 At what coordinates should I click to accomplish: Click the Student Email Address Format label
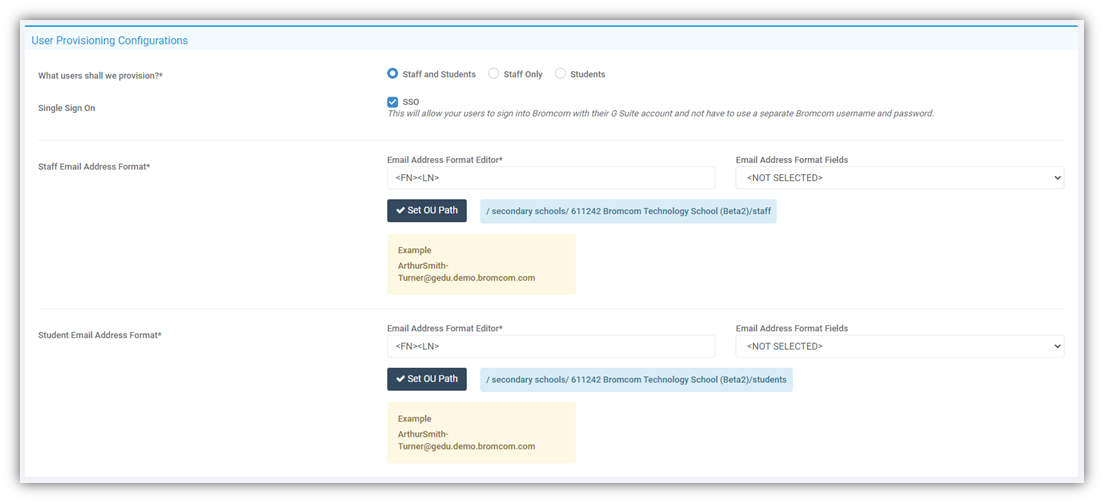click(100, 335)
